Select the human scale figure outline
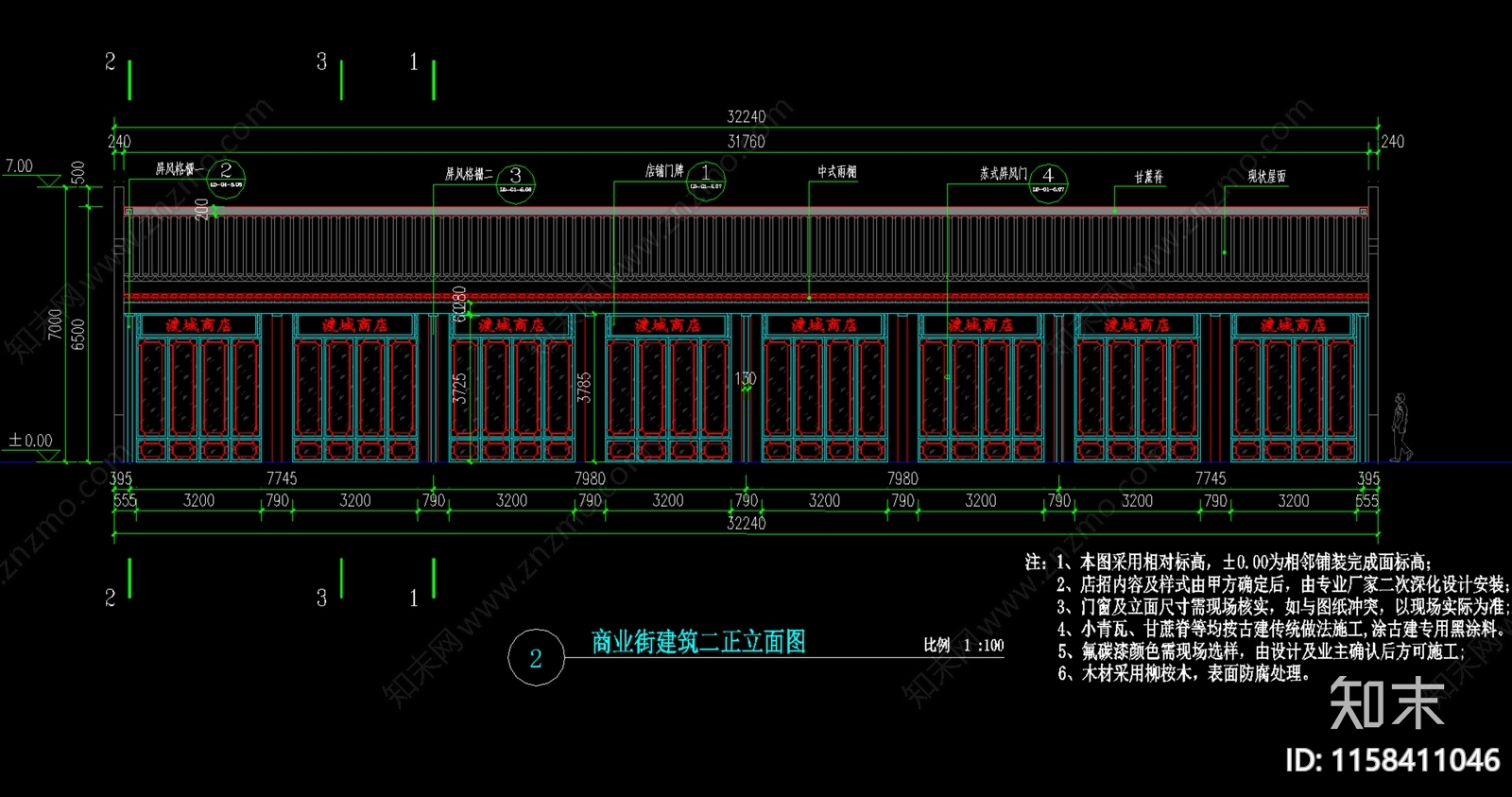 tap(1400, 427)
